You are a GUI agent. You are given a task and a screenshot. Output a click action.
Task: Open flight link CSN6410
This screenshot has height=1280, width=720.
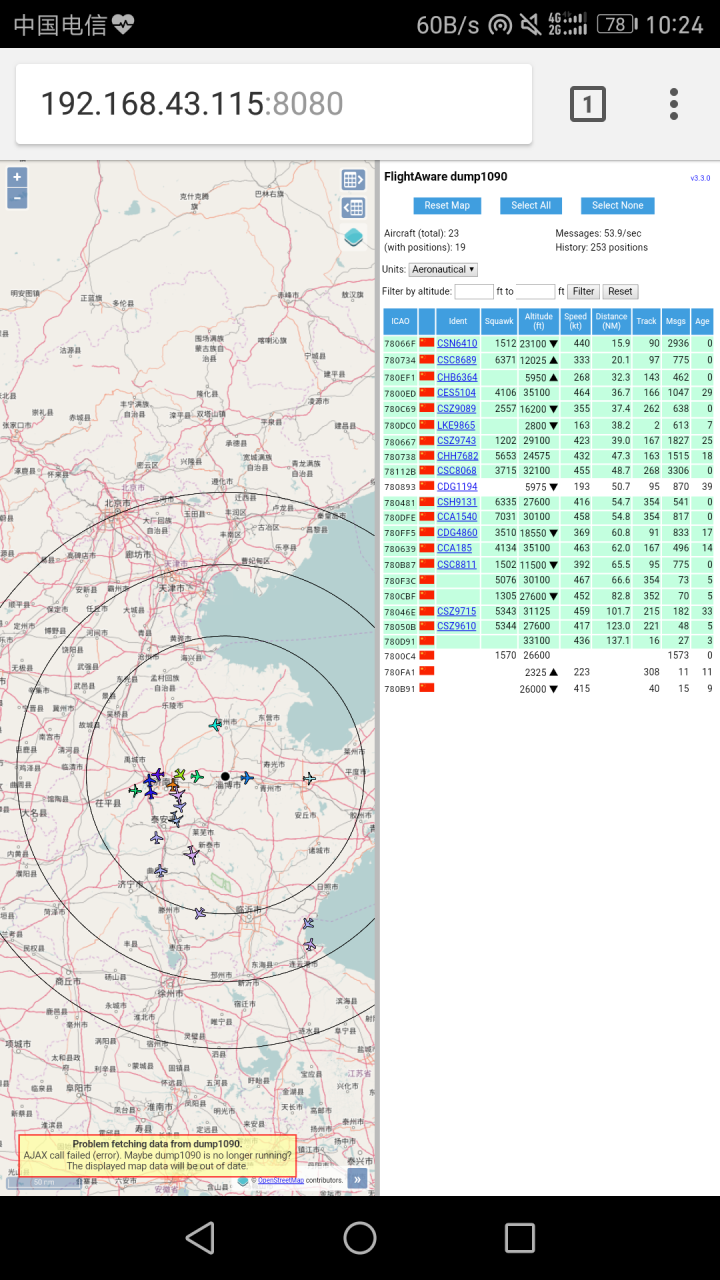coord(457,343)
